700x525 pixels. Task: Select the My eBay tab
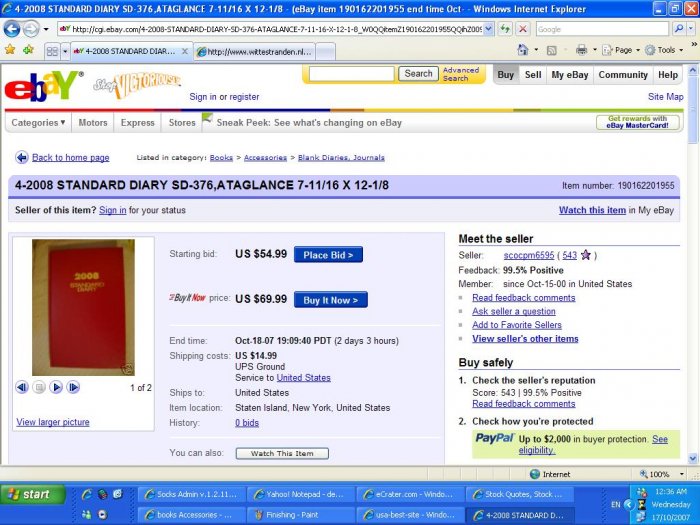coord(570,75)
